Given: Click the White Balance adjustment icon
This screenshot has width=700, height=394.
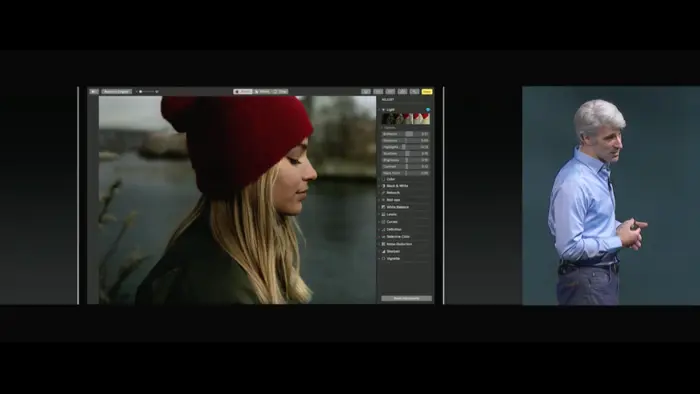Looking at the screenshot, I should [383, 207].
